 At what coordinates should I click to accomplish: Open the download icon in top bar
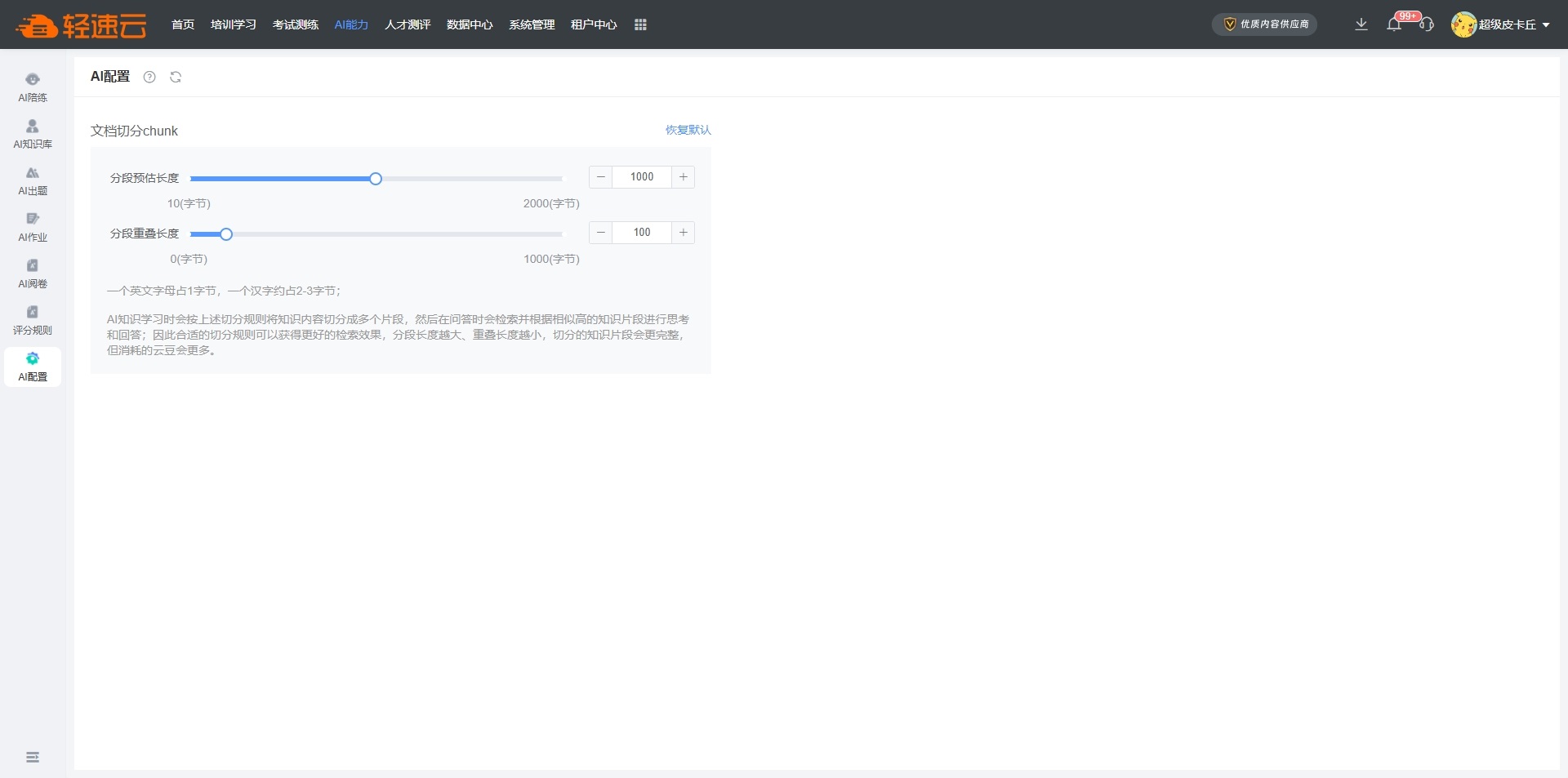click(1361, 24)
